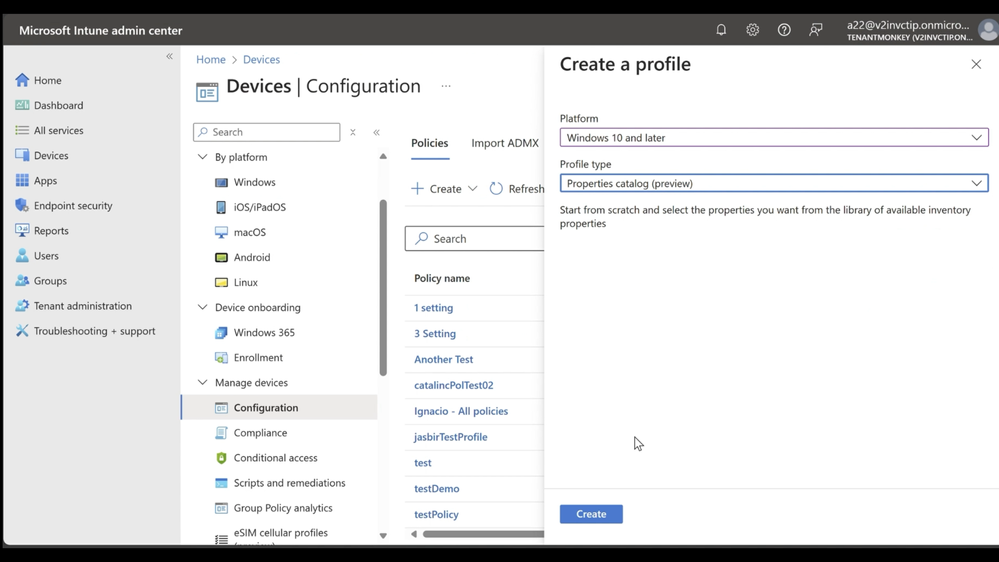The height and width of the screenshot is (562, 999).
Task: Click the Group Policy analytics icon
Action: [221, 508]
